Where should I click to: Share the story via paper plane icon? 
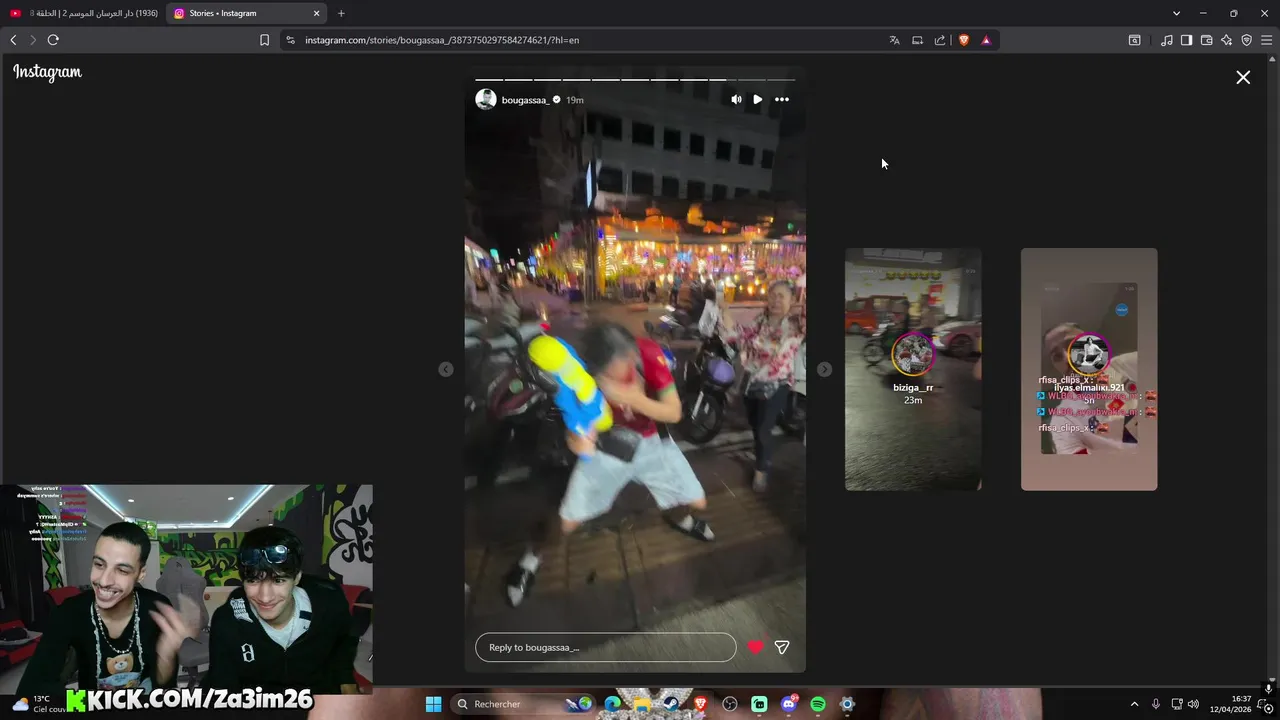(782, 647)
